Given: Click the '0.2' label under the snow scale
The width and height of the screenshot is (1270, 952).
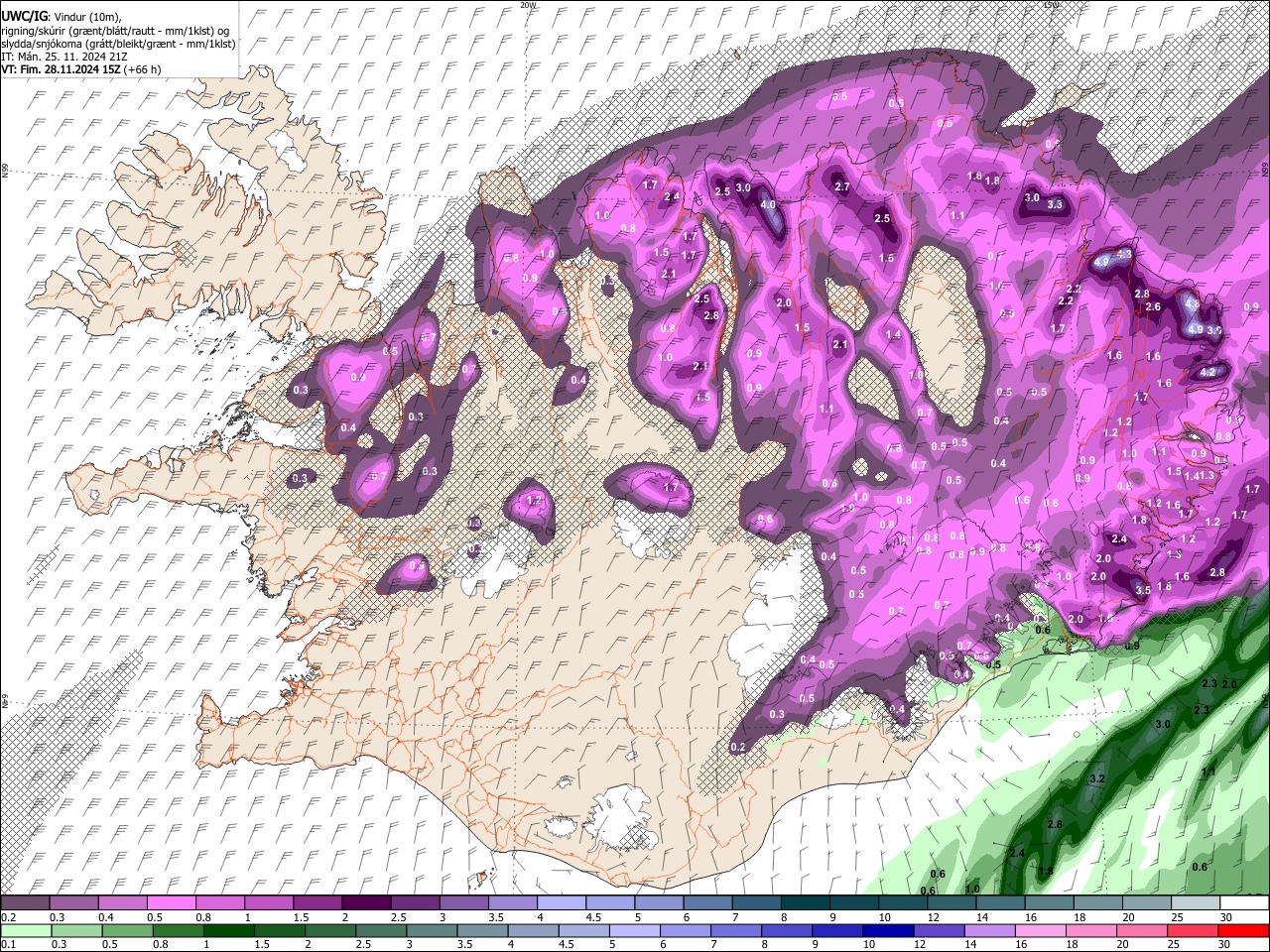Looking at the screenshot, I should 7,918.
